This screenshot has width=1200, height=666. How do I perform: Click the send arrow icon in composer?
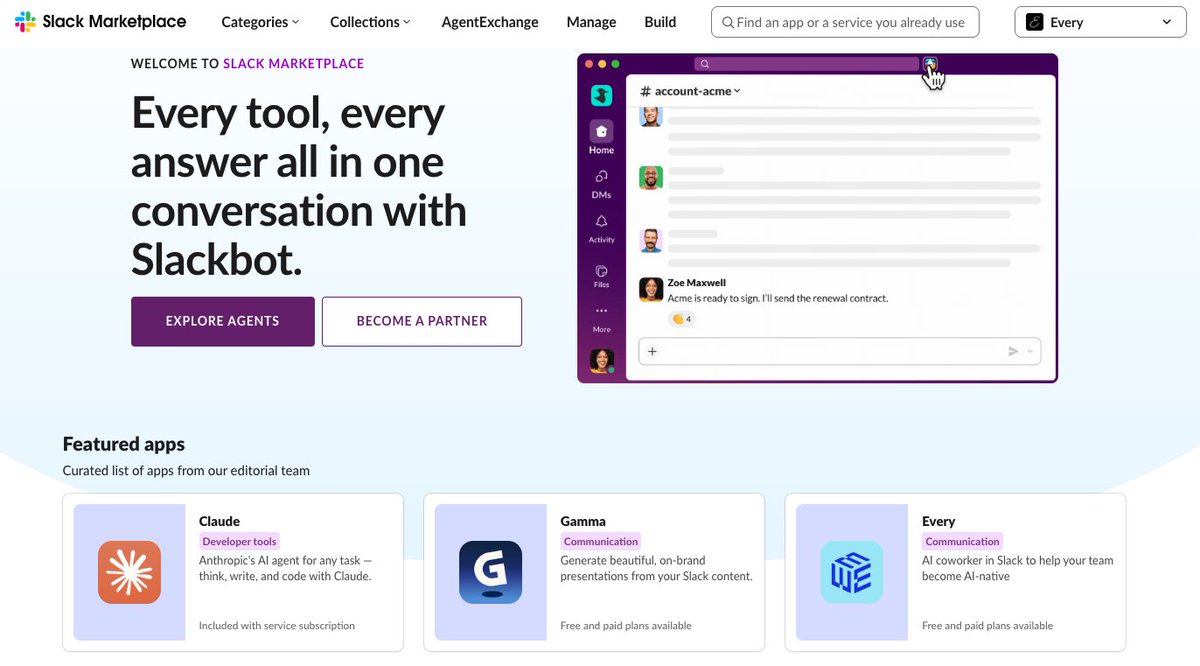click(x=1013, y=351)
